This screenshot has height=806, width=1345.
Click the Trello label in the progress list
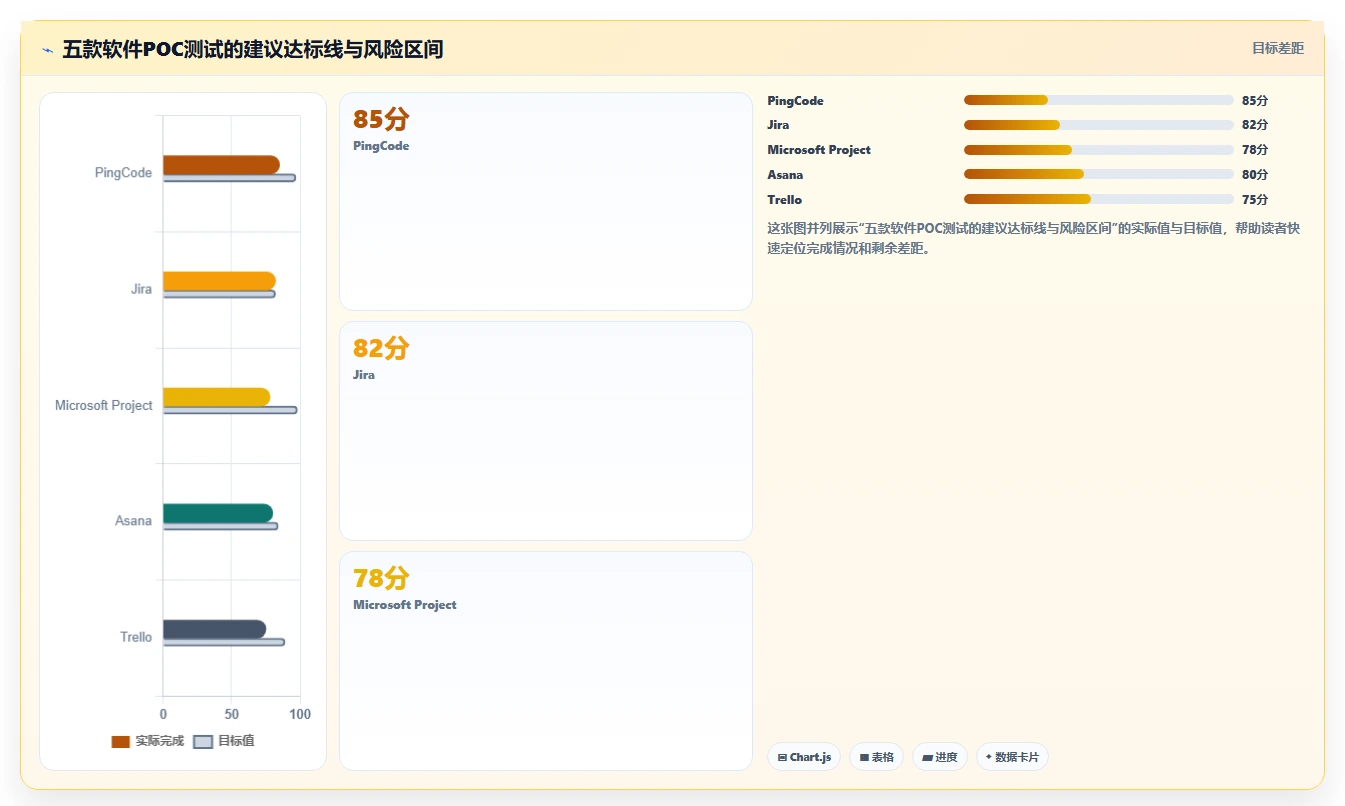785,200
